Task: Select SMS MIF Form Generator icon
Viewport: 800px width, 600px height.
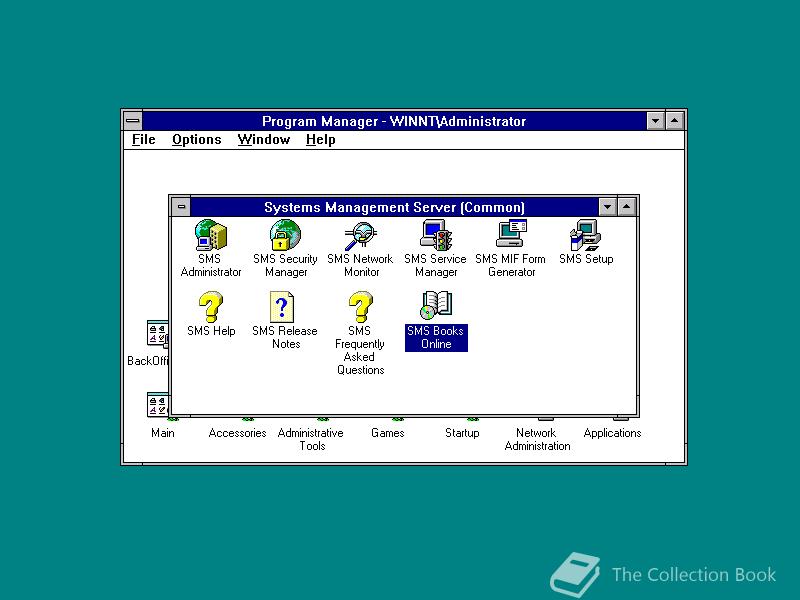Action: pos(511,235)
